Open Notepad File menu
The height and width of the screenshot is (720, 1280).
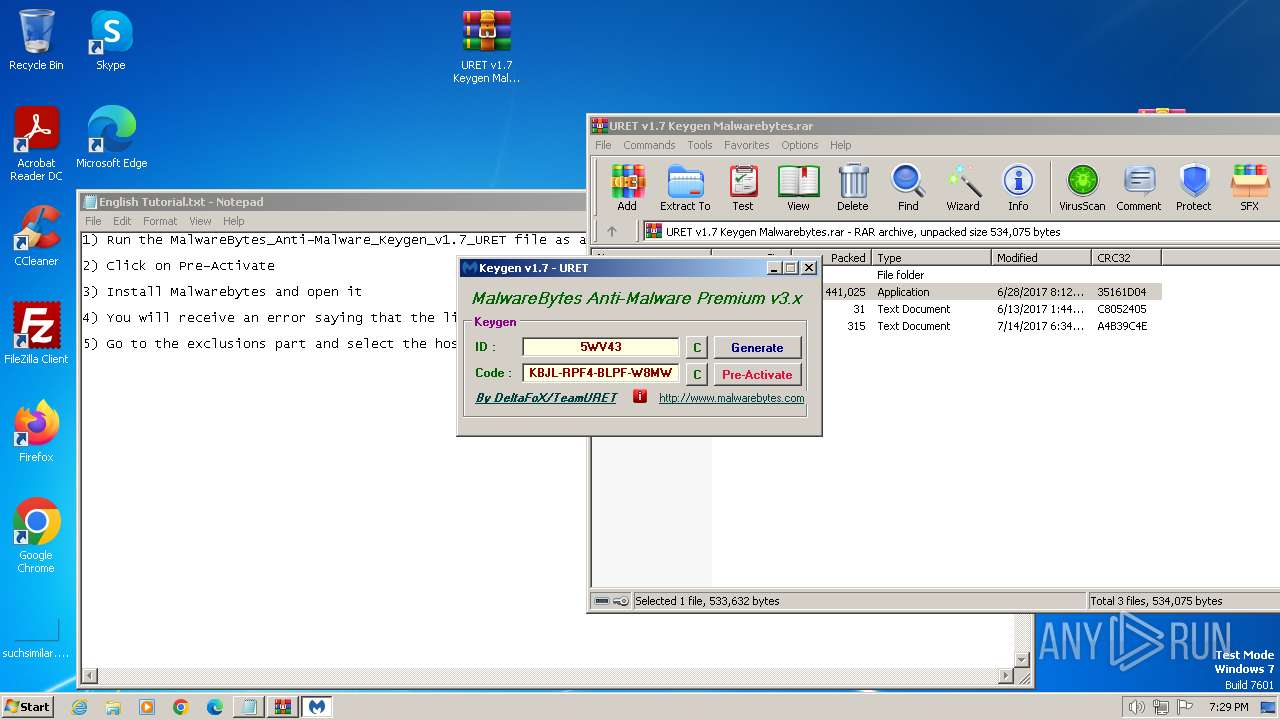coord(93,221)
